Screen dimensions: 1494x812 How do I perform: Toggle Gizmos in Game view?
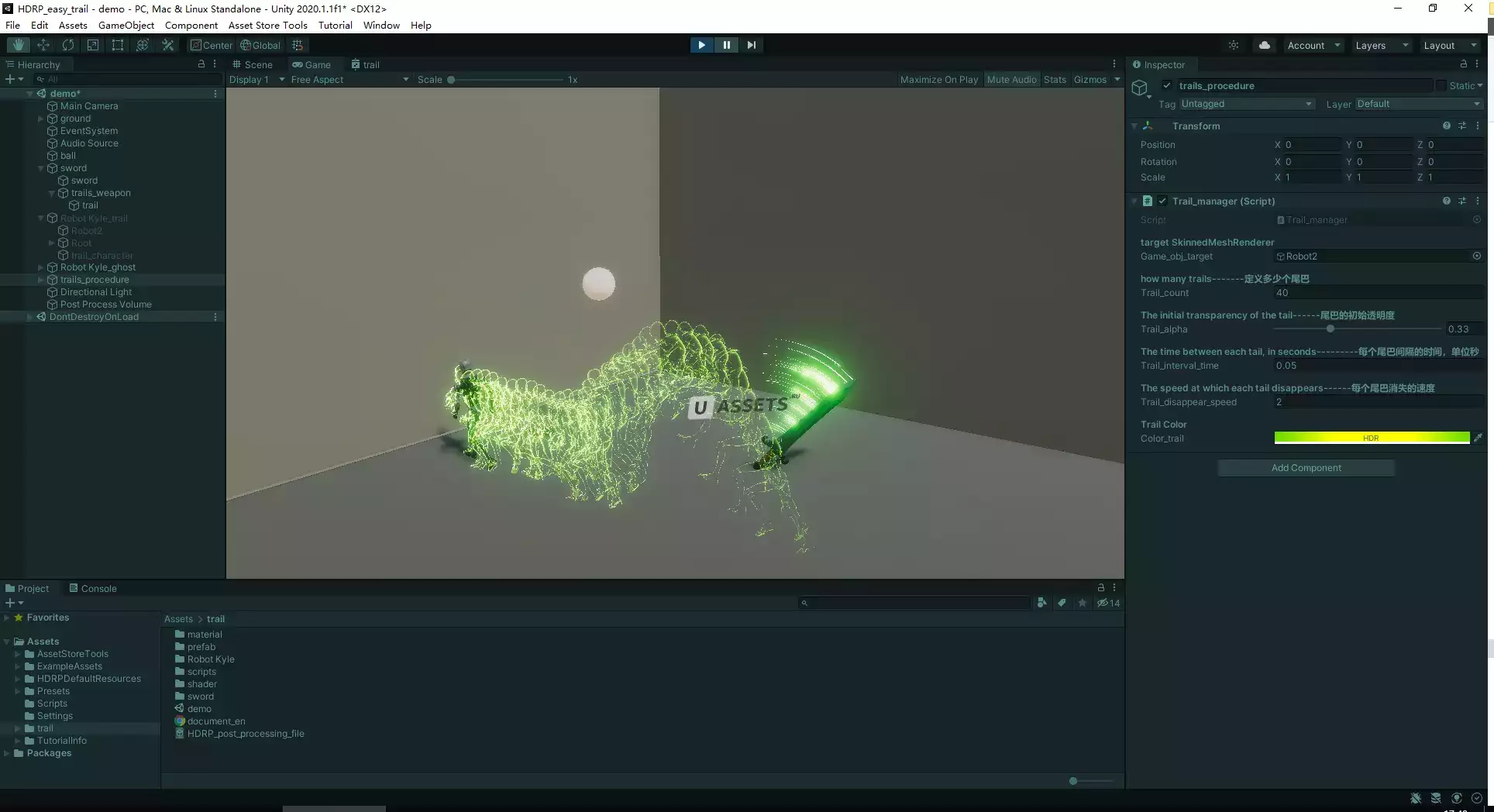click(x=1090, y=79)
